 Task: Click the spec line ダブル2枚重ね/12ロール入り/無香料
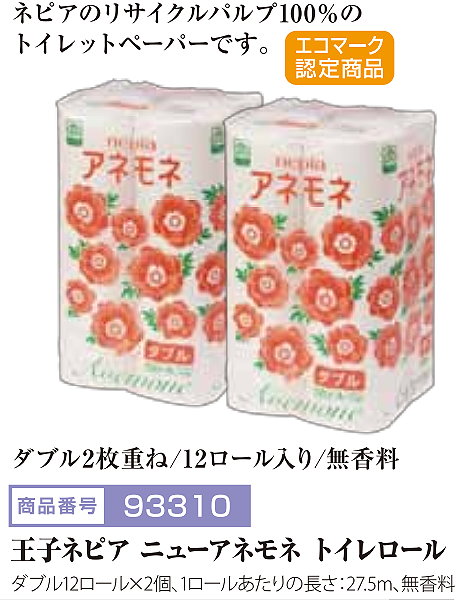coord(207,459)
